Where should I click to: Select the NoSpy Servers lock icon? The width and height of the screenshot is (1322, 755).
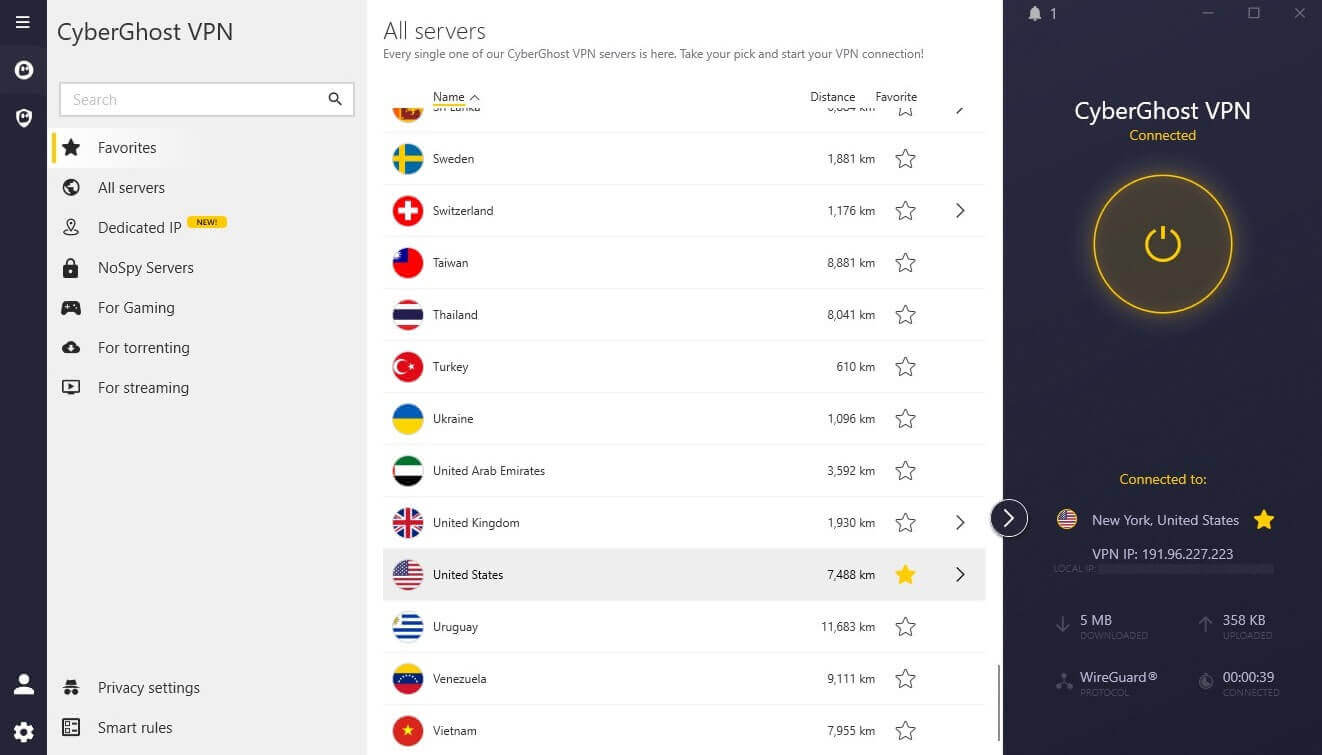(70, 267)
